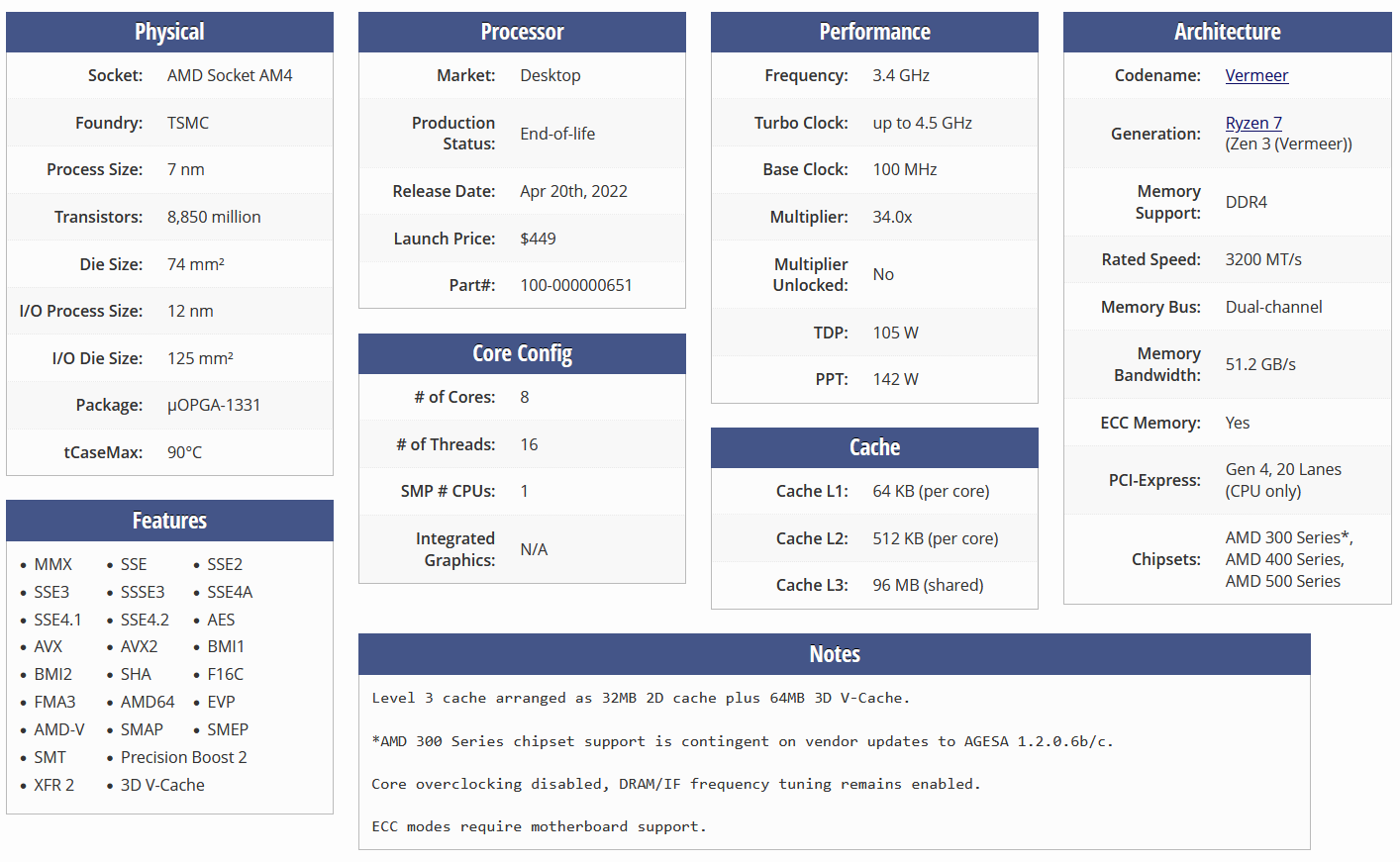
Task: Click the 12 nm I/O process value
Action: (x=190, y=311)
